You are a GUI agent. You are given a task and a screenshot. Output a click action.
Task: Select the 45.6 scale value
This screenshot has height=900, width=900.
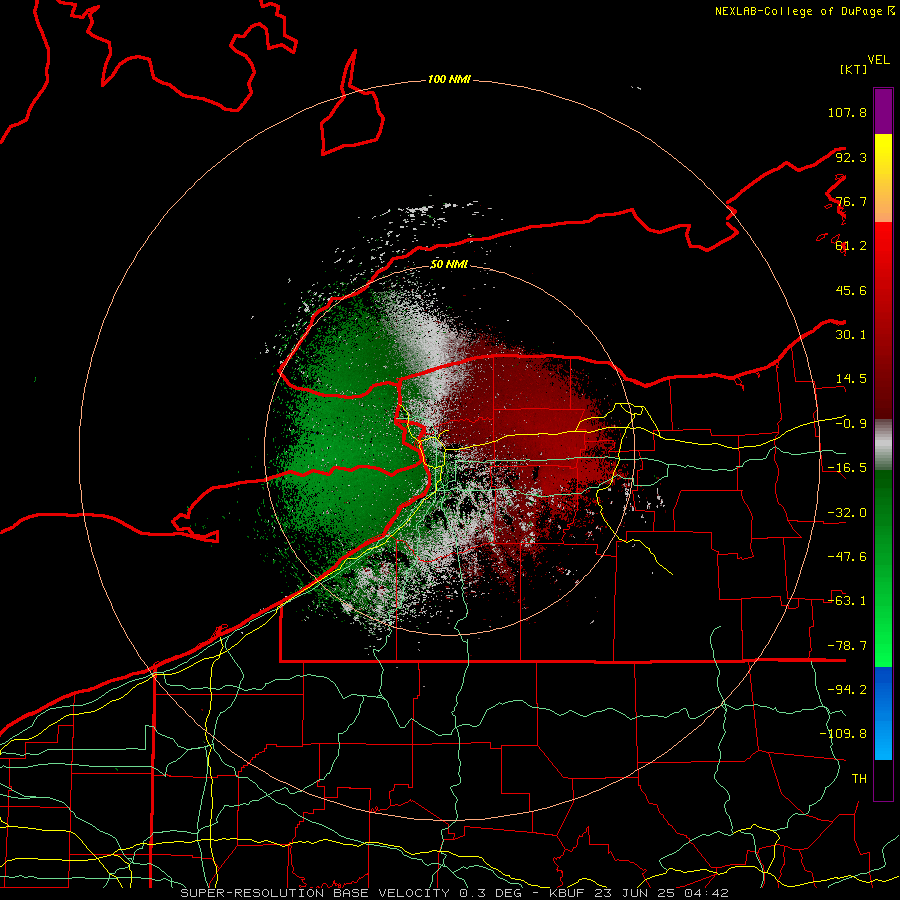click(x=851, y=290)
